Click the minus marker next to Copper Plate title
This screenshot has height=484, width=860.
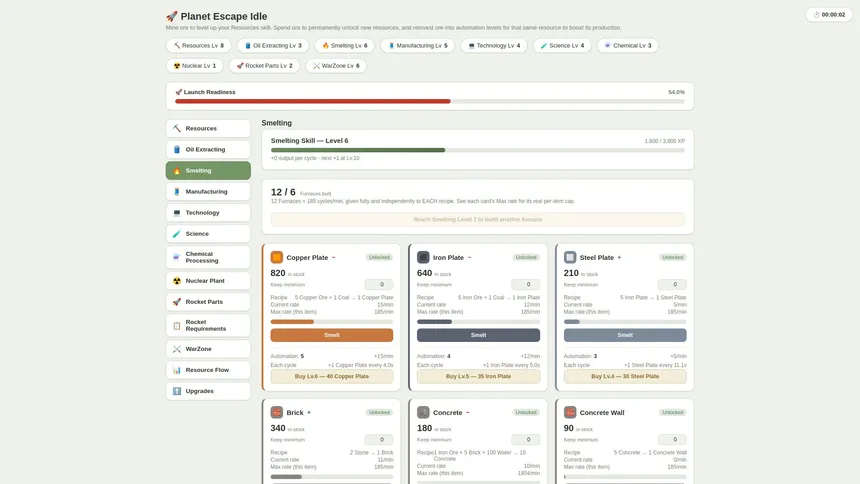[333, 257]
